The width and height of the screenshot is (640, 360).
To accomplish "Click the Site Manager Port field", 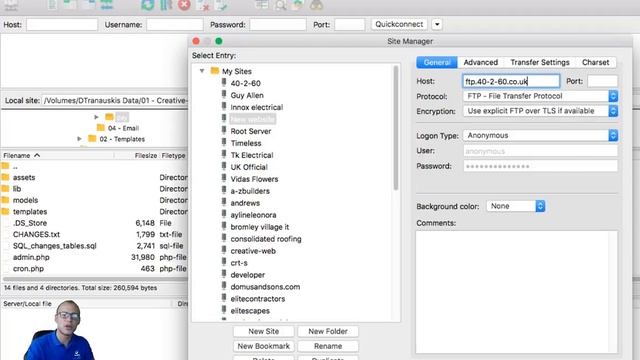I will coord(602,81).
